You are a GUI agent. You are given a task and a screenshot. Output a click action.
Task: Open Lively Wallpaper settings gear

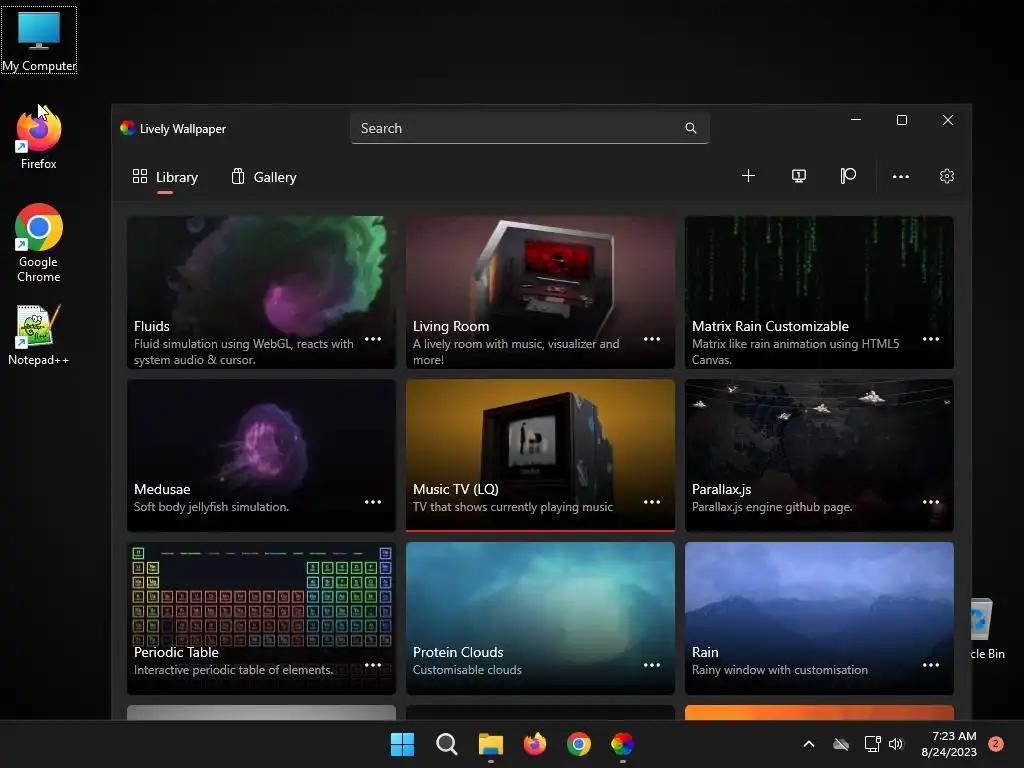[947, 176]
